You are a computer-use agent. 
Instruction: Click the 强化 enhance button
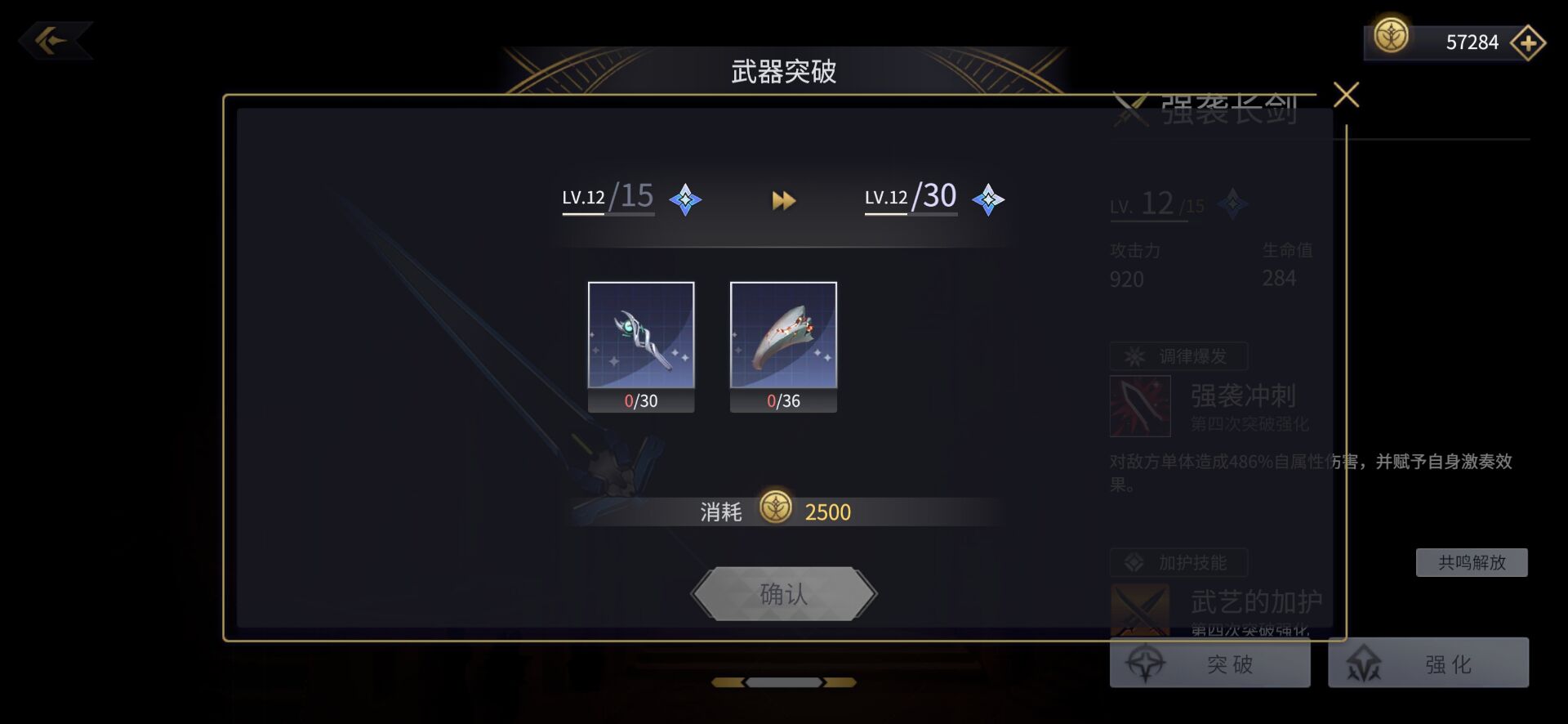1428,663
